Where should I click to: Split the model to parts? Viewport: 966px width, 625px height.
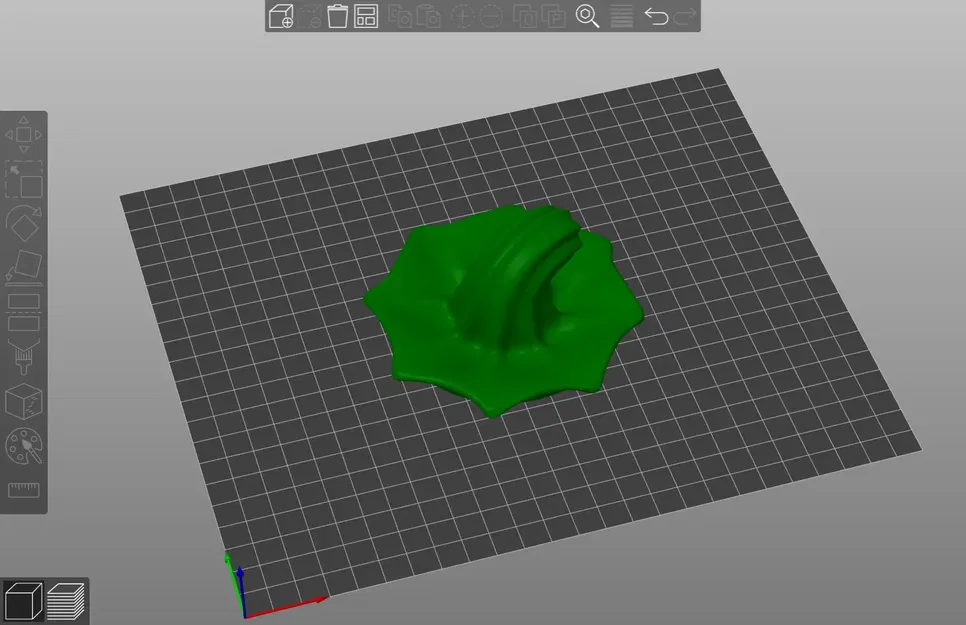(554, 16)
